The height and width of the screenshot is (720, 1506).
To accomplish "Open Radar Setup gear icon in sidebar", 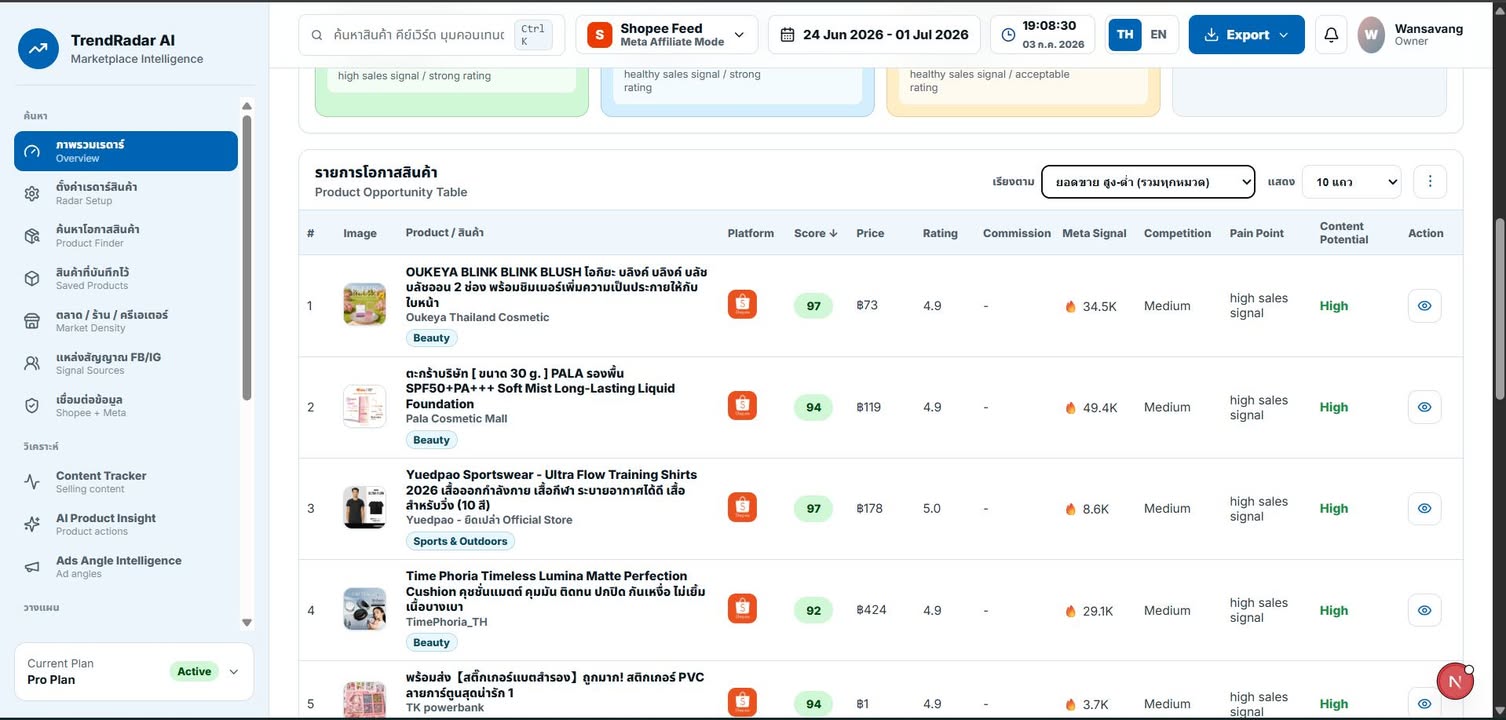I will (x=32, y=194).
